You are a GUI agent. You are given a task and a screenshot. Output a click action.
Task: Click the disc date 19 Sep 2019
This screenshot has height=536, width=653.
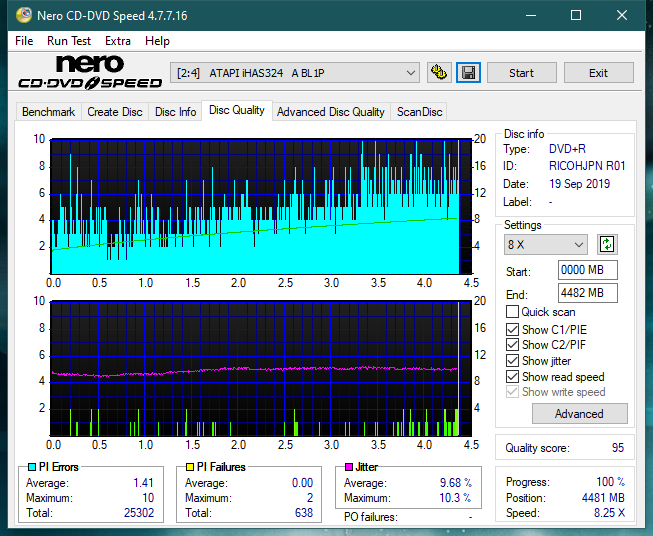(x=579, y=184)
